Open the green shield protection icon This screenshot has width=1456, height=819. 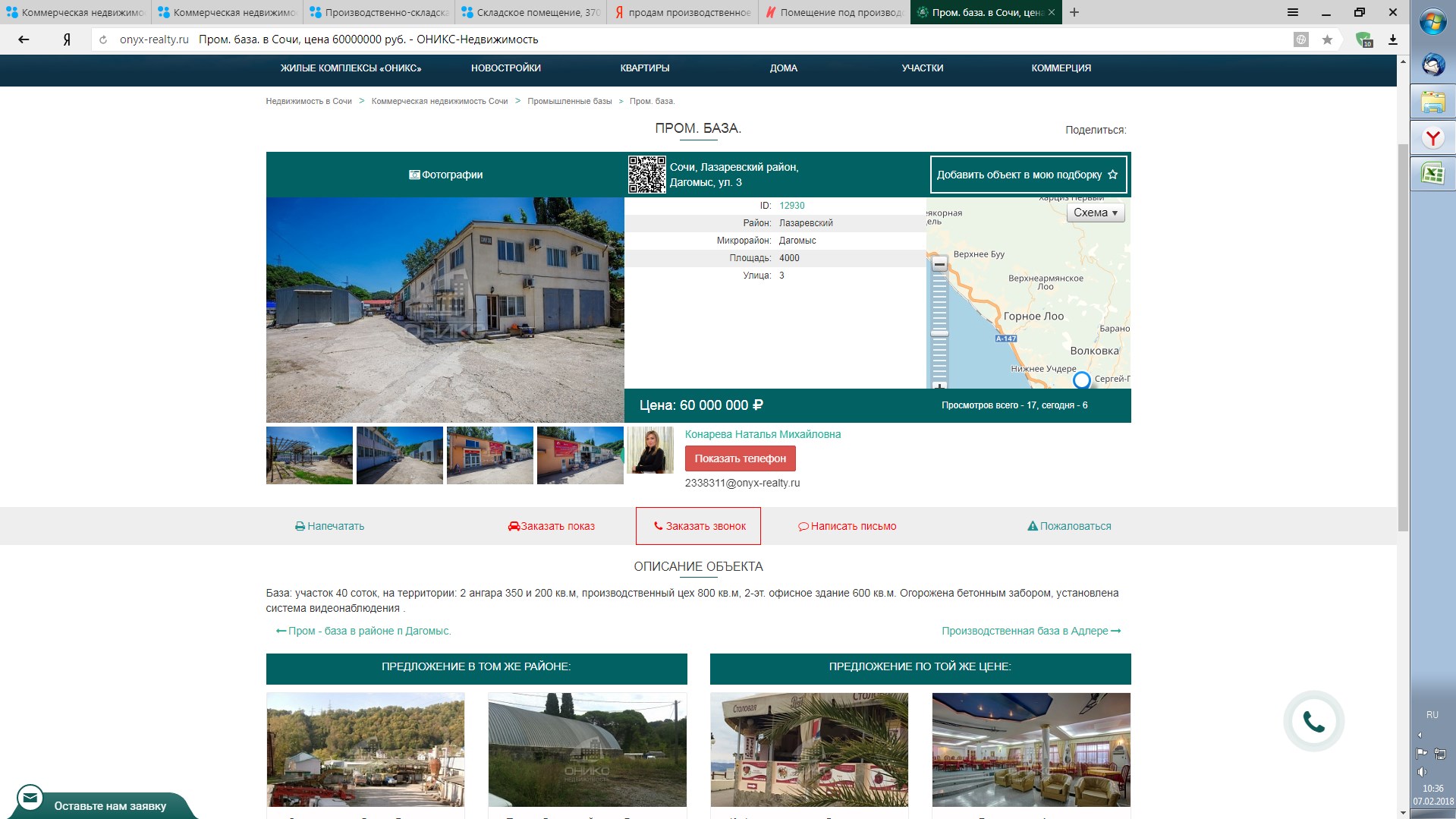pos(1363,39)
